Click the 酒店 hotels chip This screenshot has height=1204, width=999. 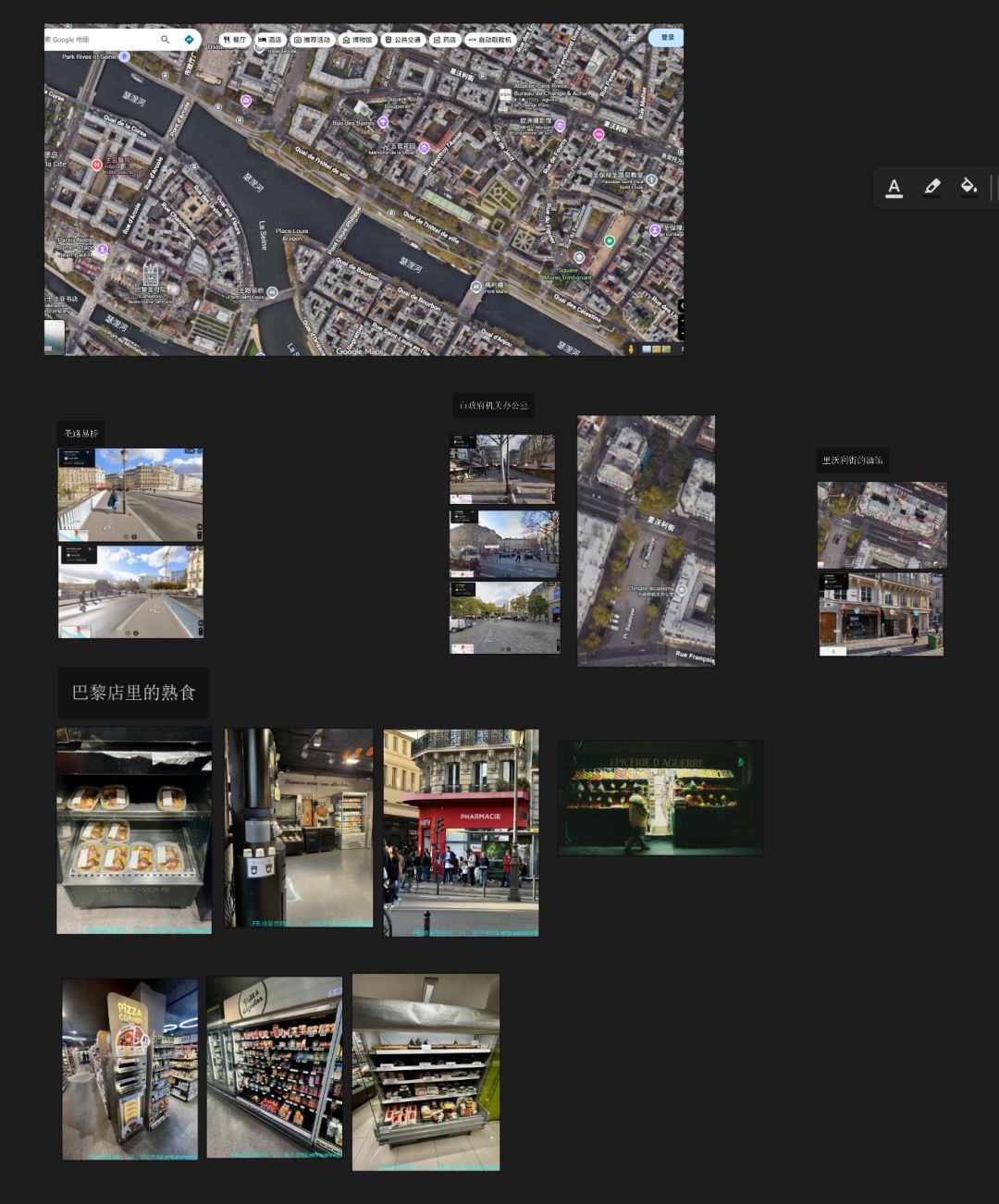click(270, 40)
